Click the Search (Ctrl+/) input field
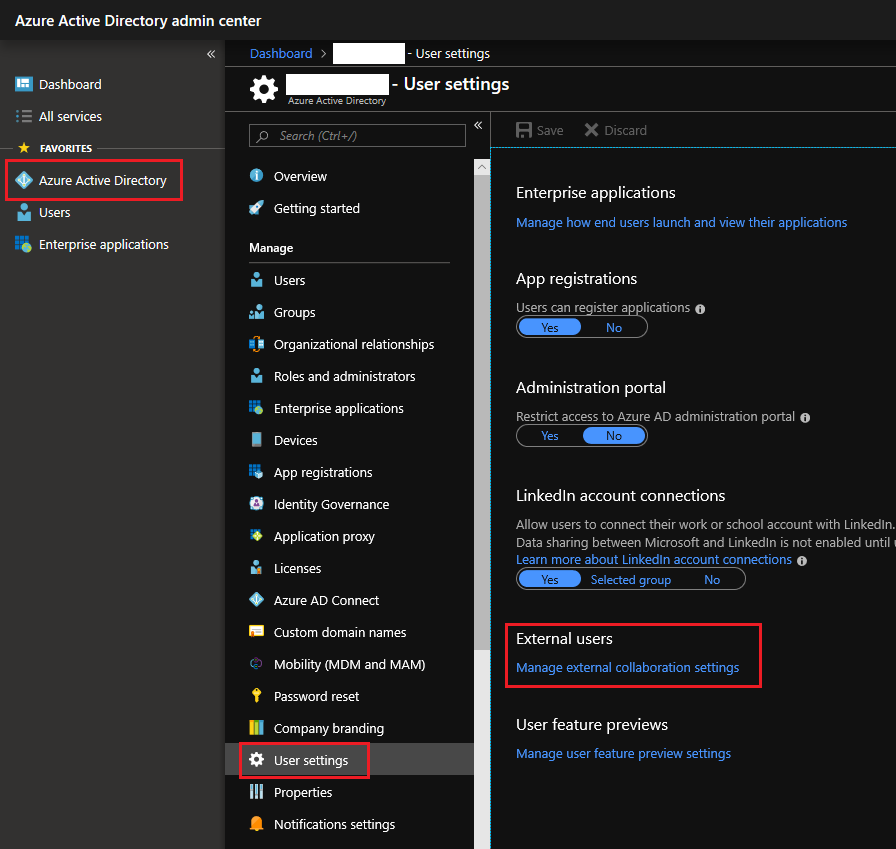This screenshot has width=896, height=849. (x=357, y=136)
